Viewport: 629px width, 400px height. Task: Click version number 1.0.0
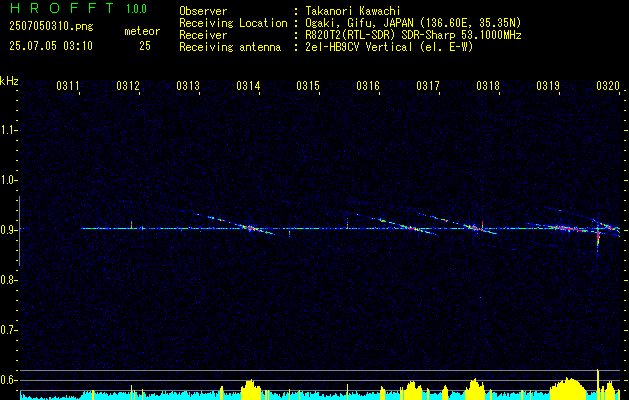pos(136,9)
